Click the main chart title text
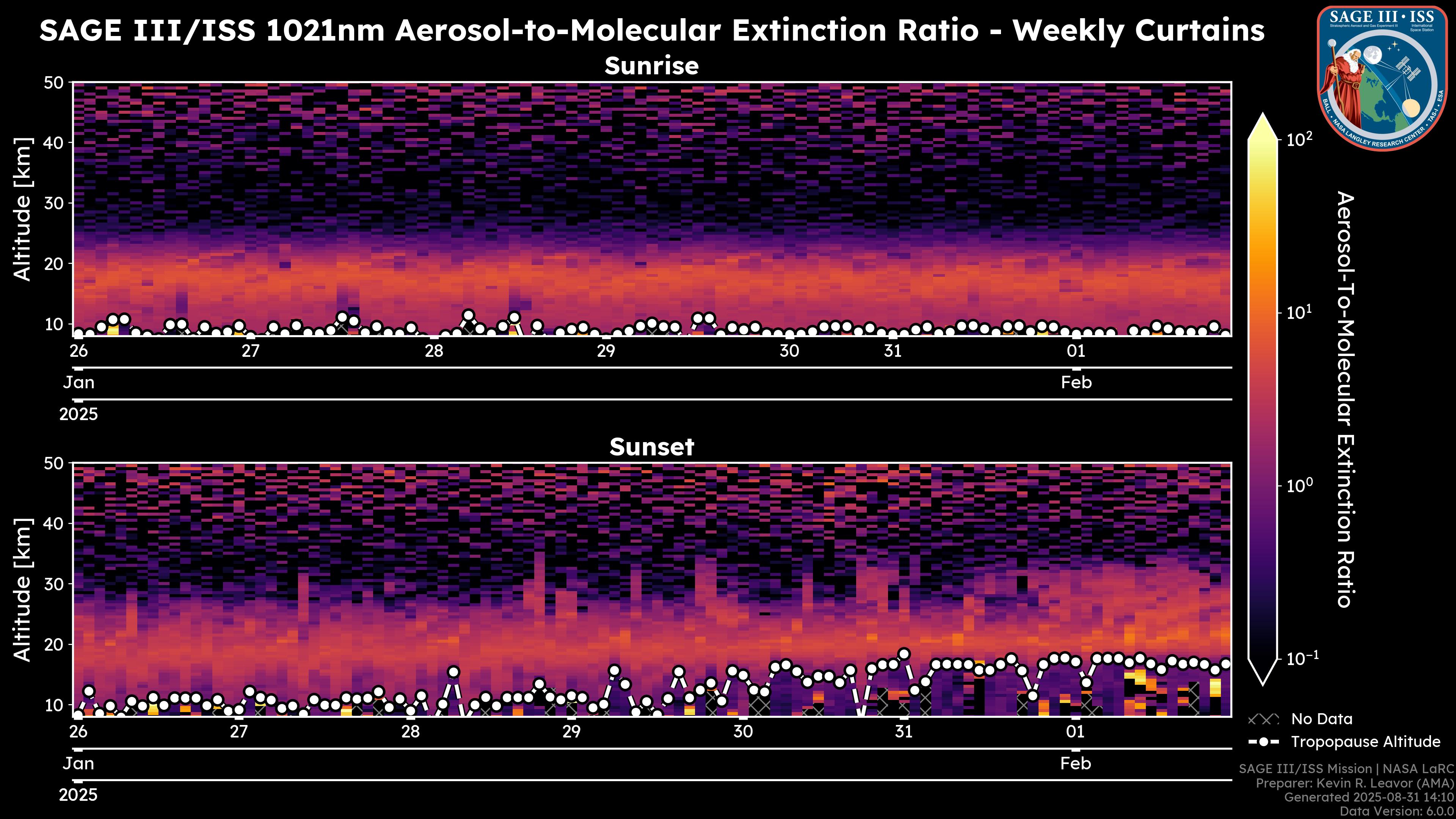The image size is (1456, 819). pyautogui.click(x=651, y=30)
